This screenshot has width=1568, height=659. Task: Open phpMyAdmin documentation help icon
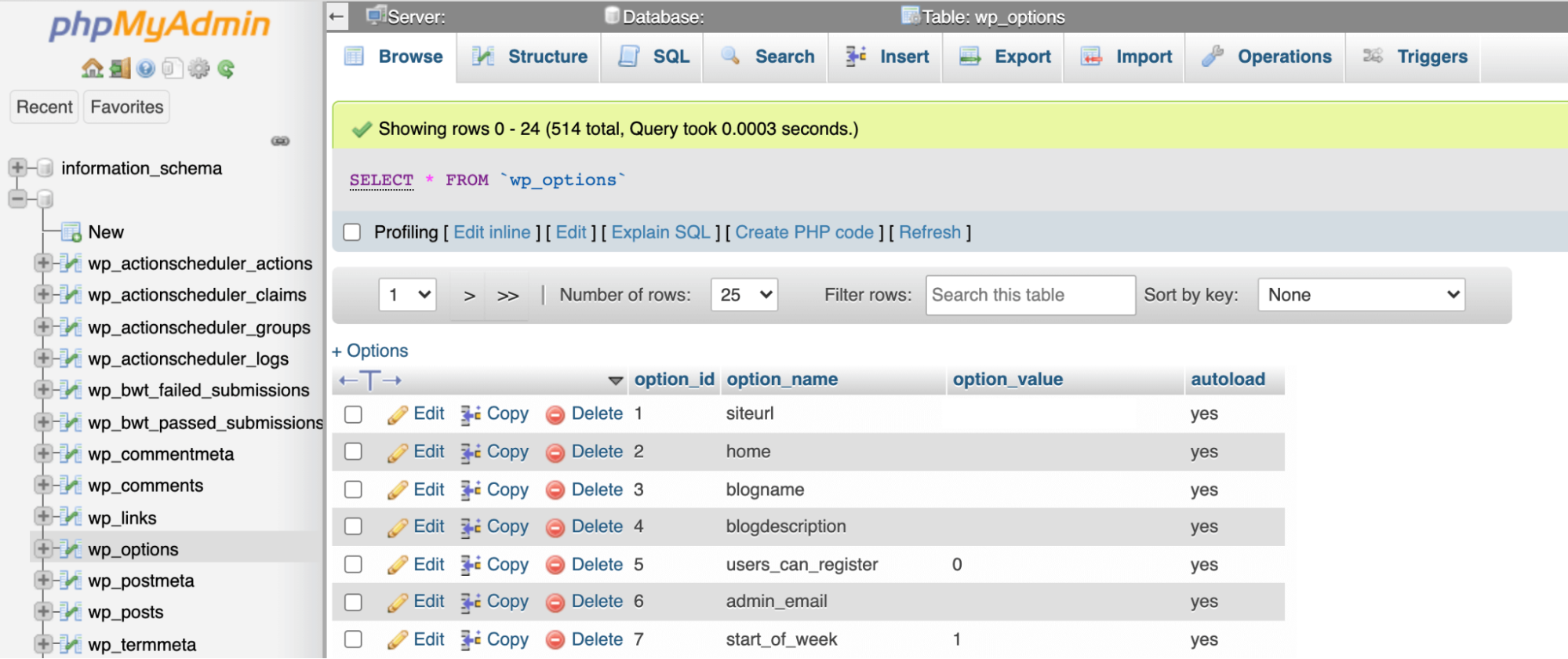146,69
